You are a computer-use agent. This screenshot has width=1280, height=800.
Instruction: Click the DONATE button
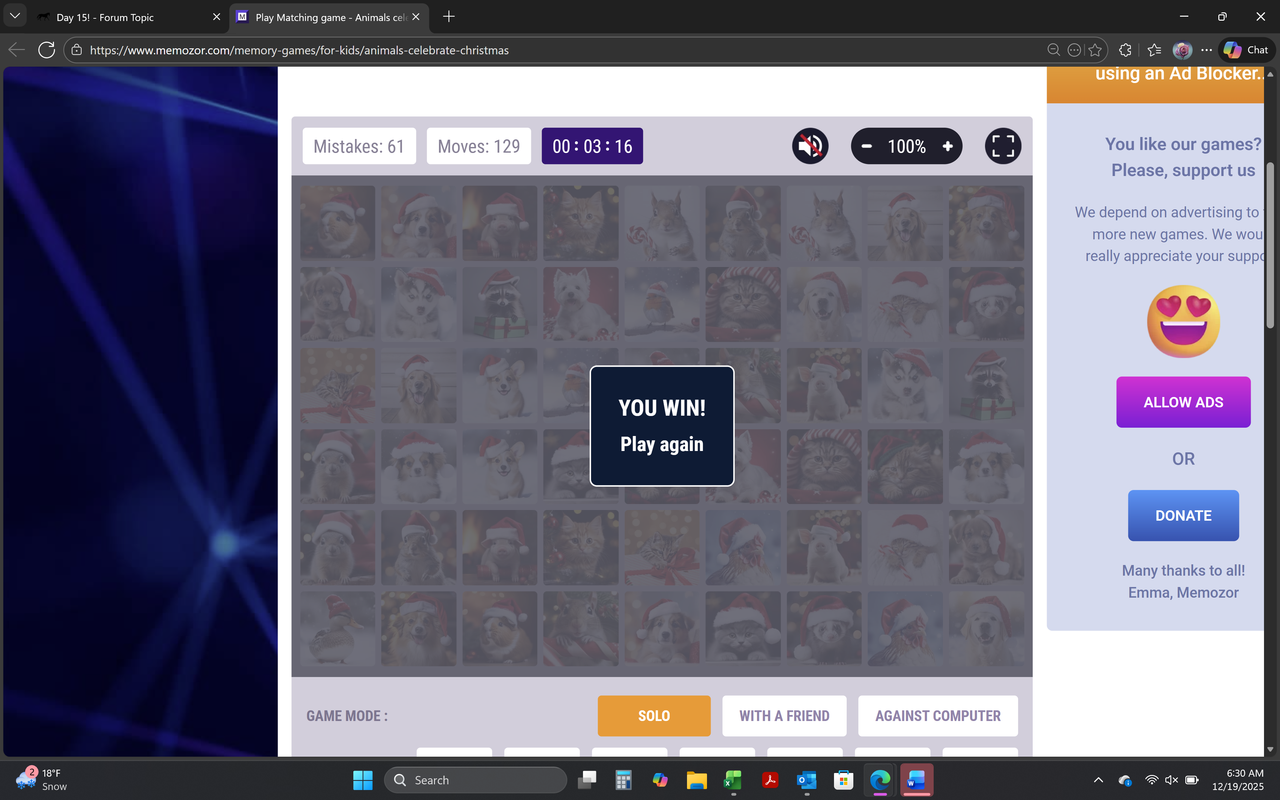click(1183, 516)
